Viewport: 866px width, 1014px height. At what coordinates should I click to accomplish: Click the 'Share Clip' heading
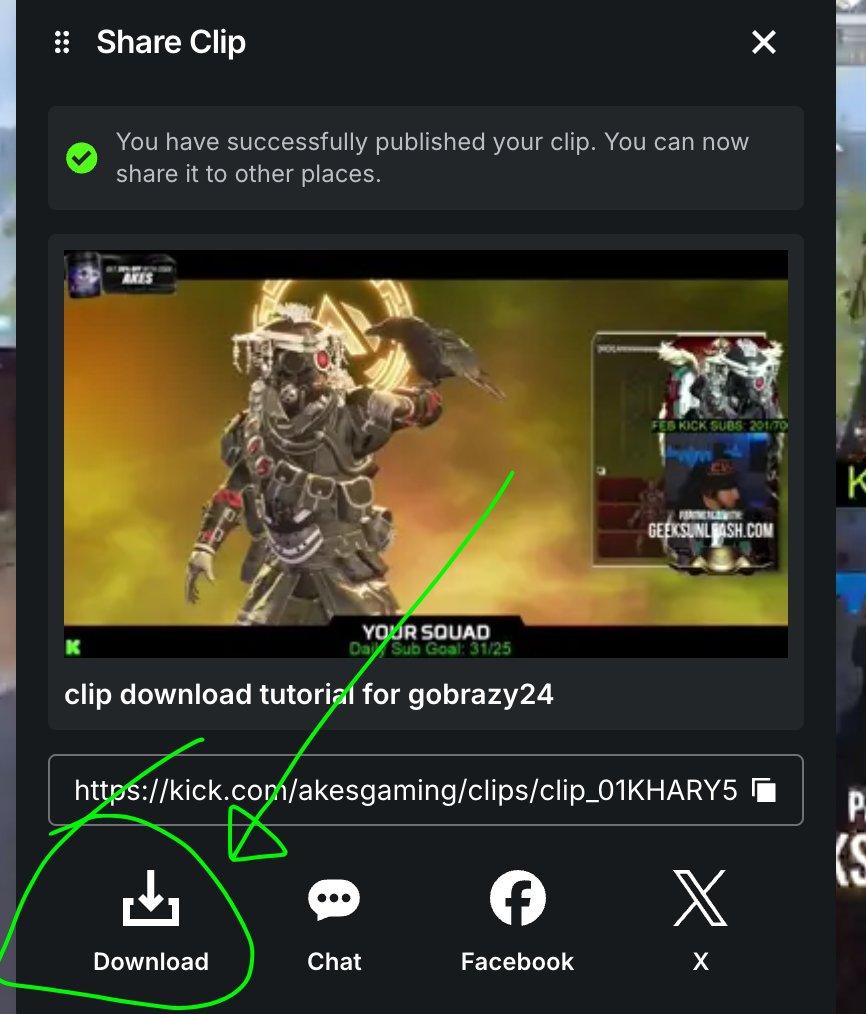click(x=171, y=43)
